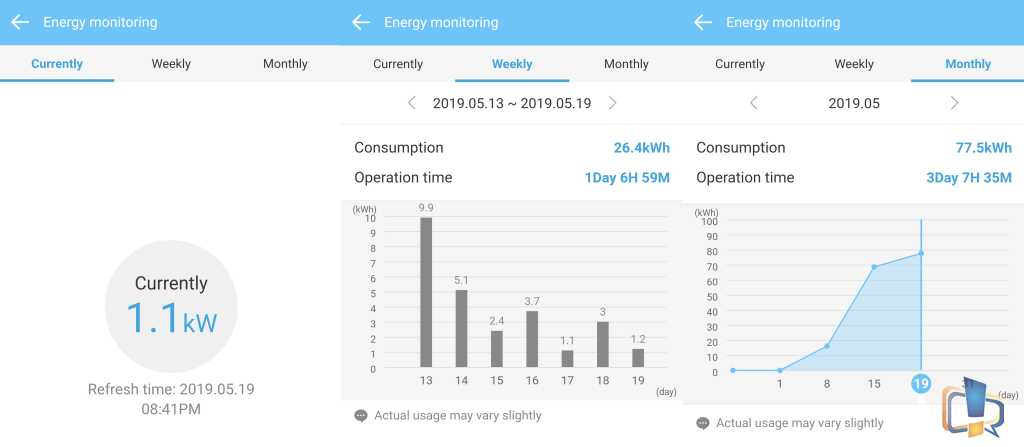Screen dimensions: 1024x447
Task: Select highlighted day 19 marker on monthly chart
Action: [921, 383]
